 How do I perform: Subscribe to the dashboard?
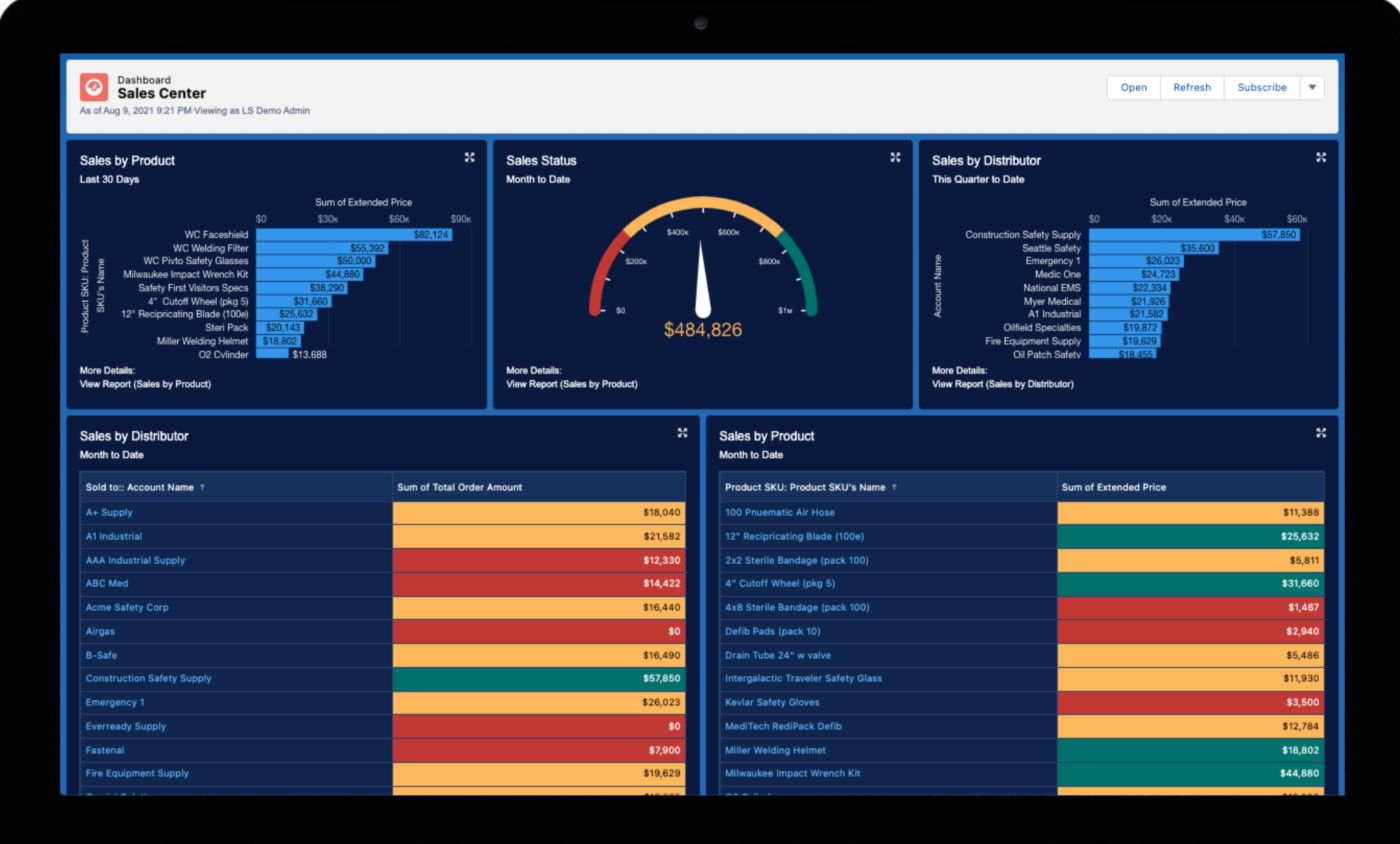1262,87
